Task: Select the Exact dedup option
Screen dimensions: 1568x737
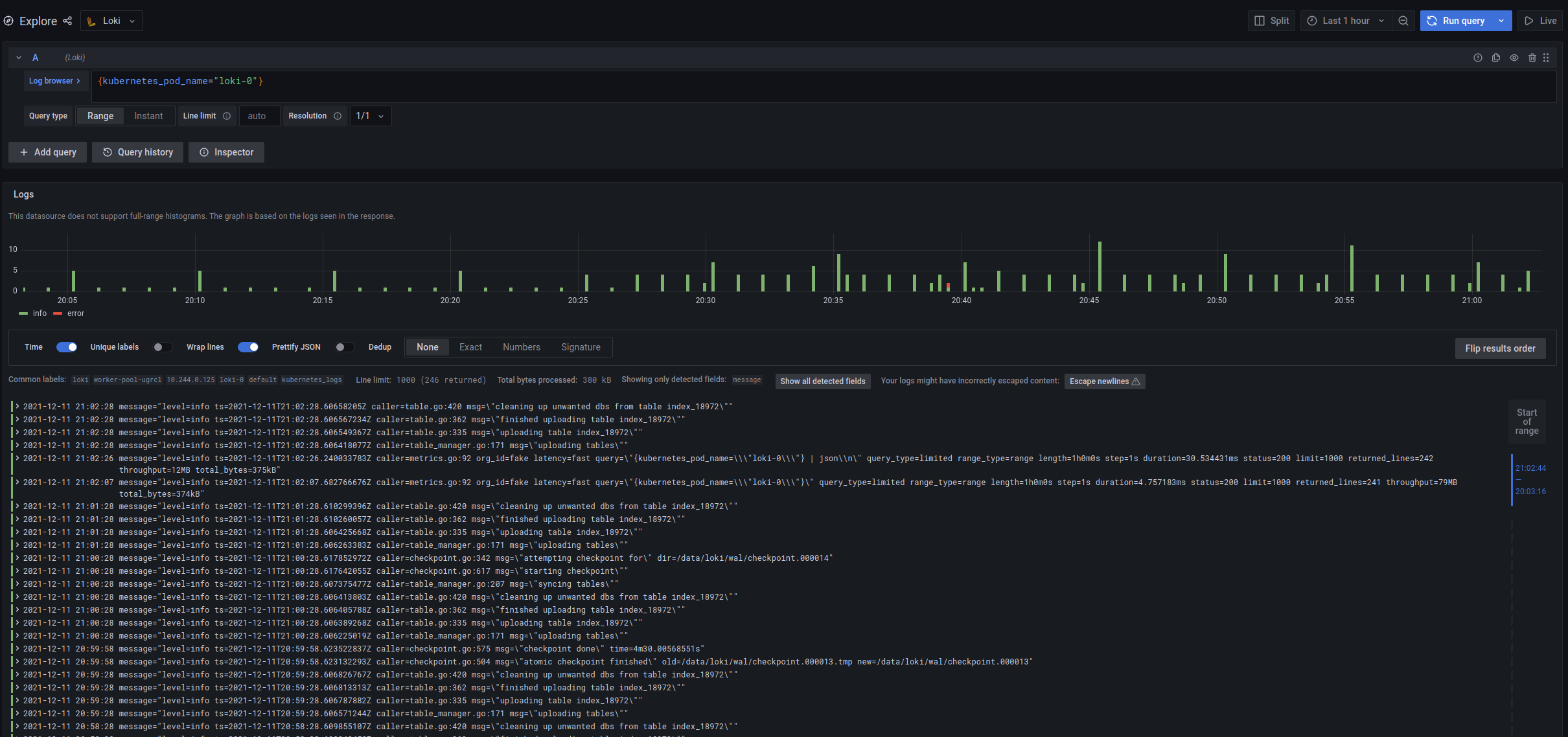Action: [x=470, y=347]
